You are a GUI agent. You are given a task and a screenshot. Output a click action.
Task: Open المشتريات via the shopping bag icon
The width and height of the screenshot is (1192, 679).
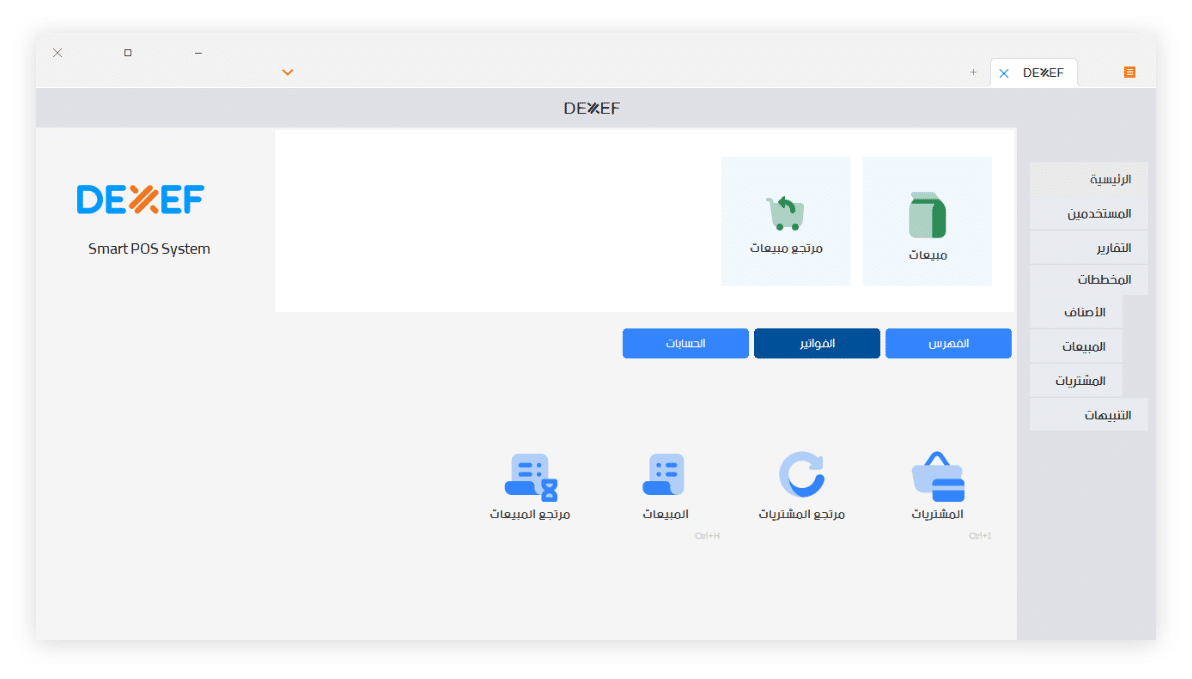click(x=940, y=477)
